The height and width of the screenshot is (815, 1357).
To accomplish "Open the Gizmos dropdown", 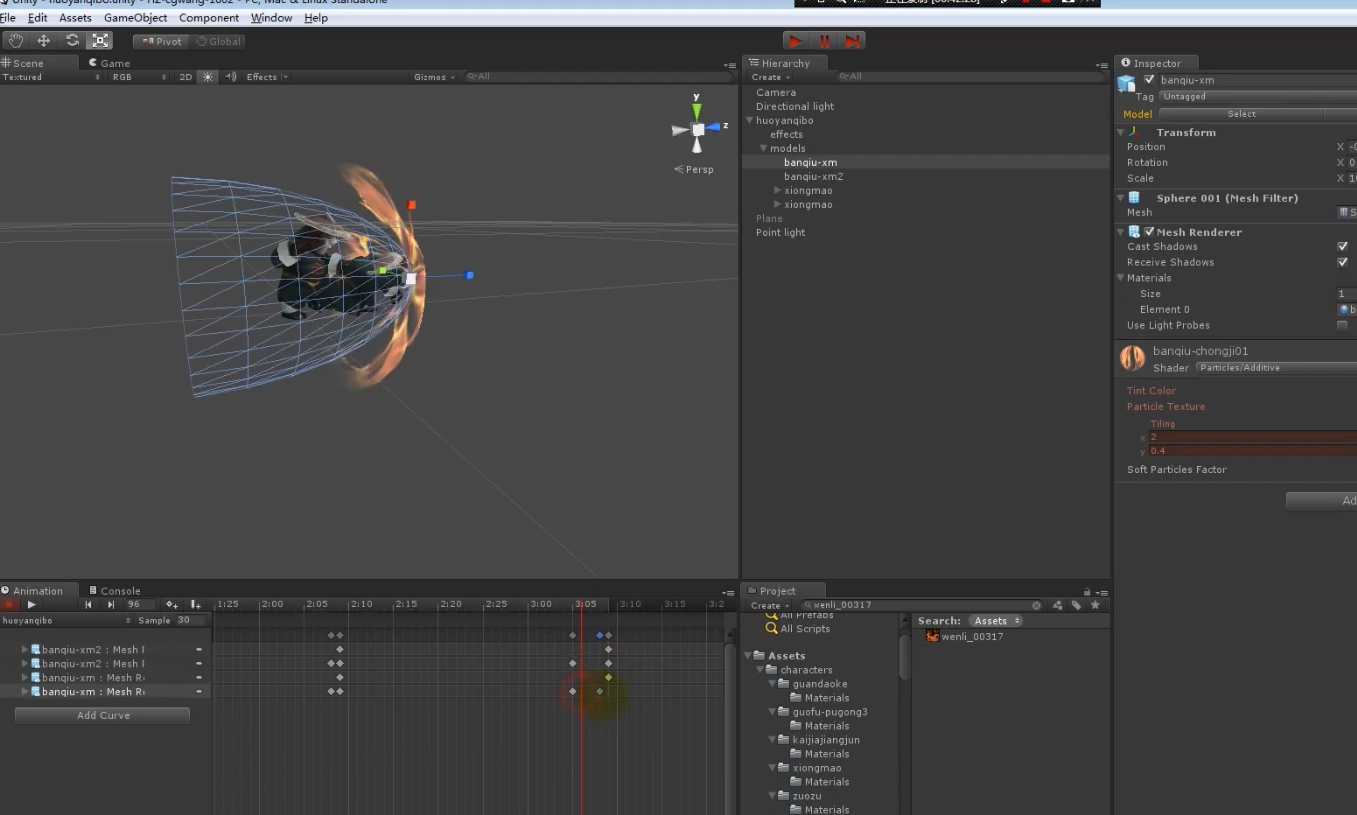I will [434, 77].
